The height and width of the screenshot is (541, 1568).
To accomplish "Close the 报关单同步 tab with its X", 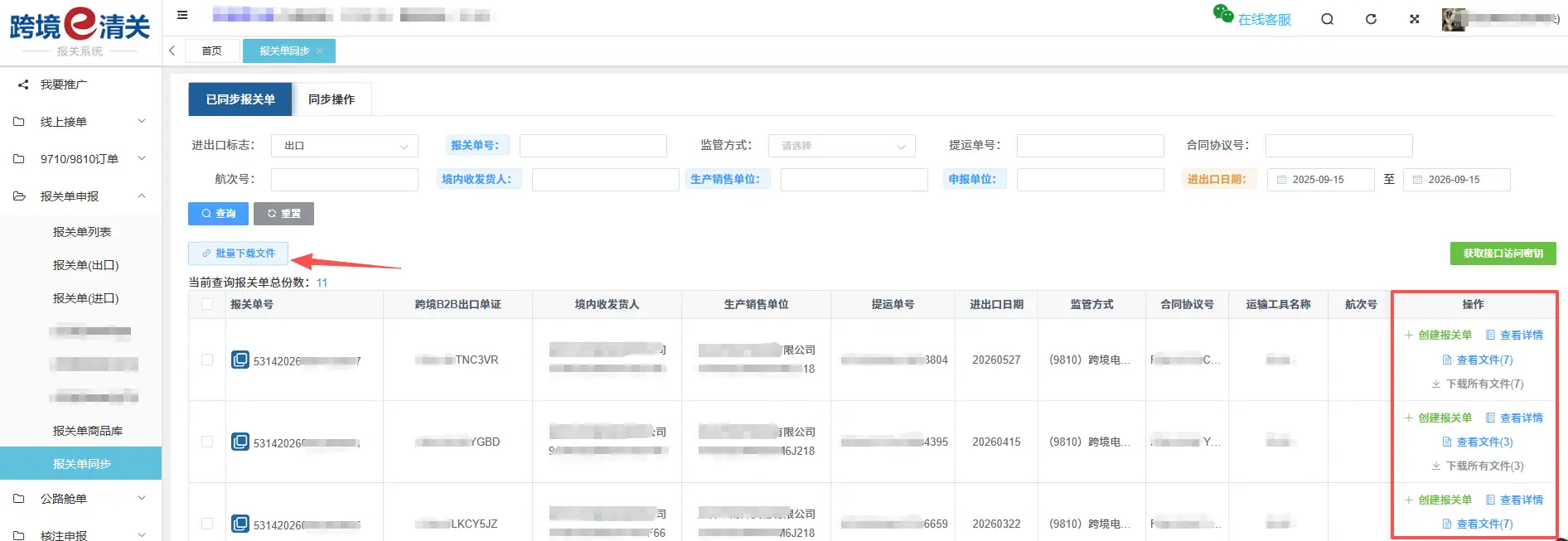I will 320,51.
